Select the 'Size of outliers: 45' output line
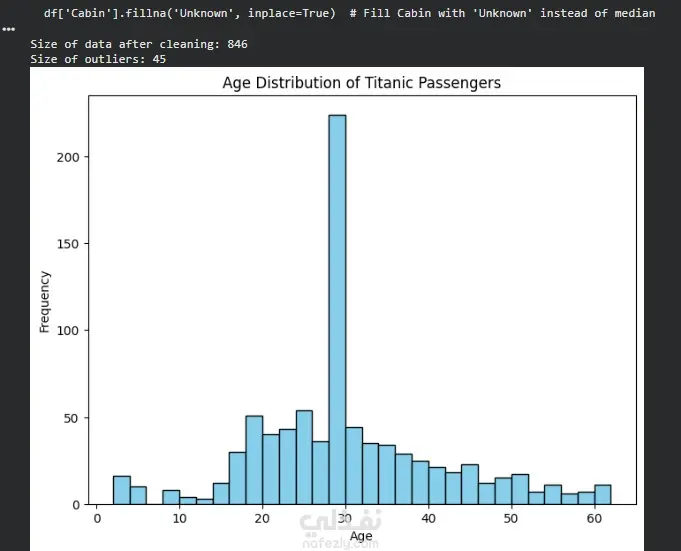This screenshot has height=551, width=681. (98, 59)
